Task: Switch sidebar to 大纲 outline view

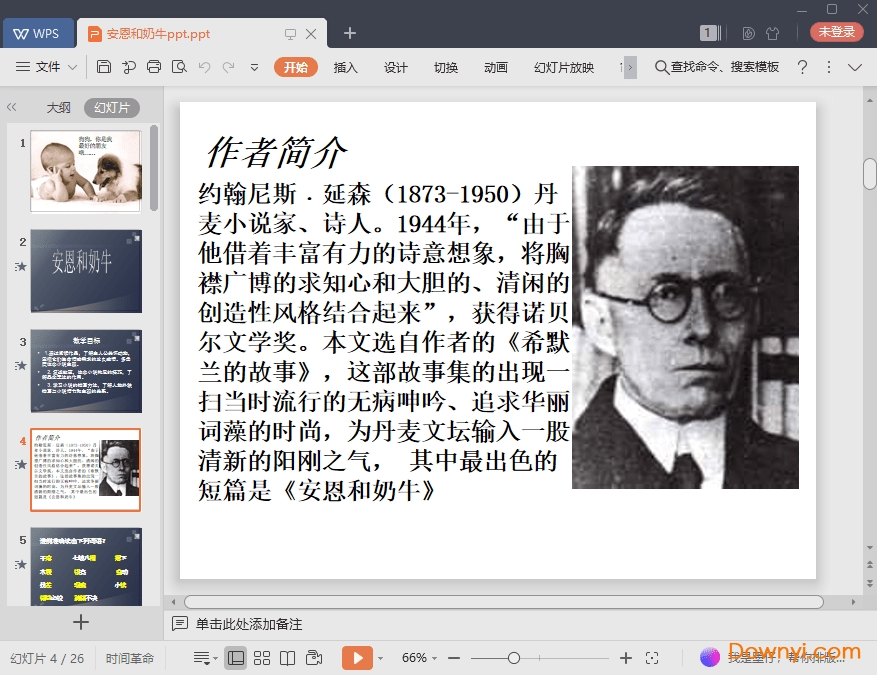Action: pos(58,108)
